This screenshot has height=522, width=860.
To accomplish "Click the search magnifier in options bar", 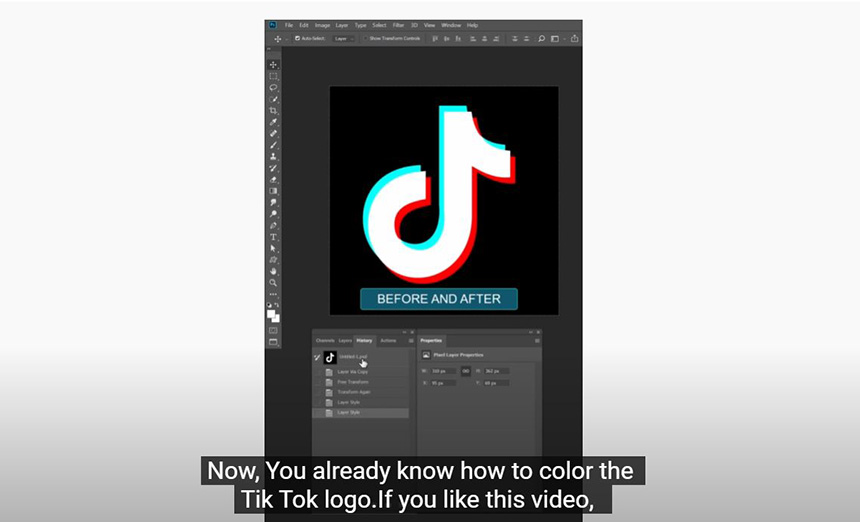I will pyautogui.click(x=541, y=38).
